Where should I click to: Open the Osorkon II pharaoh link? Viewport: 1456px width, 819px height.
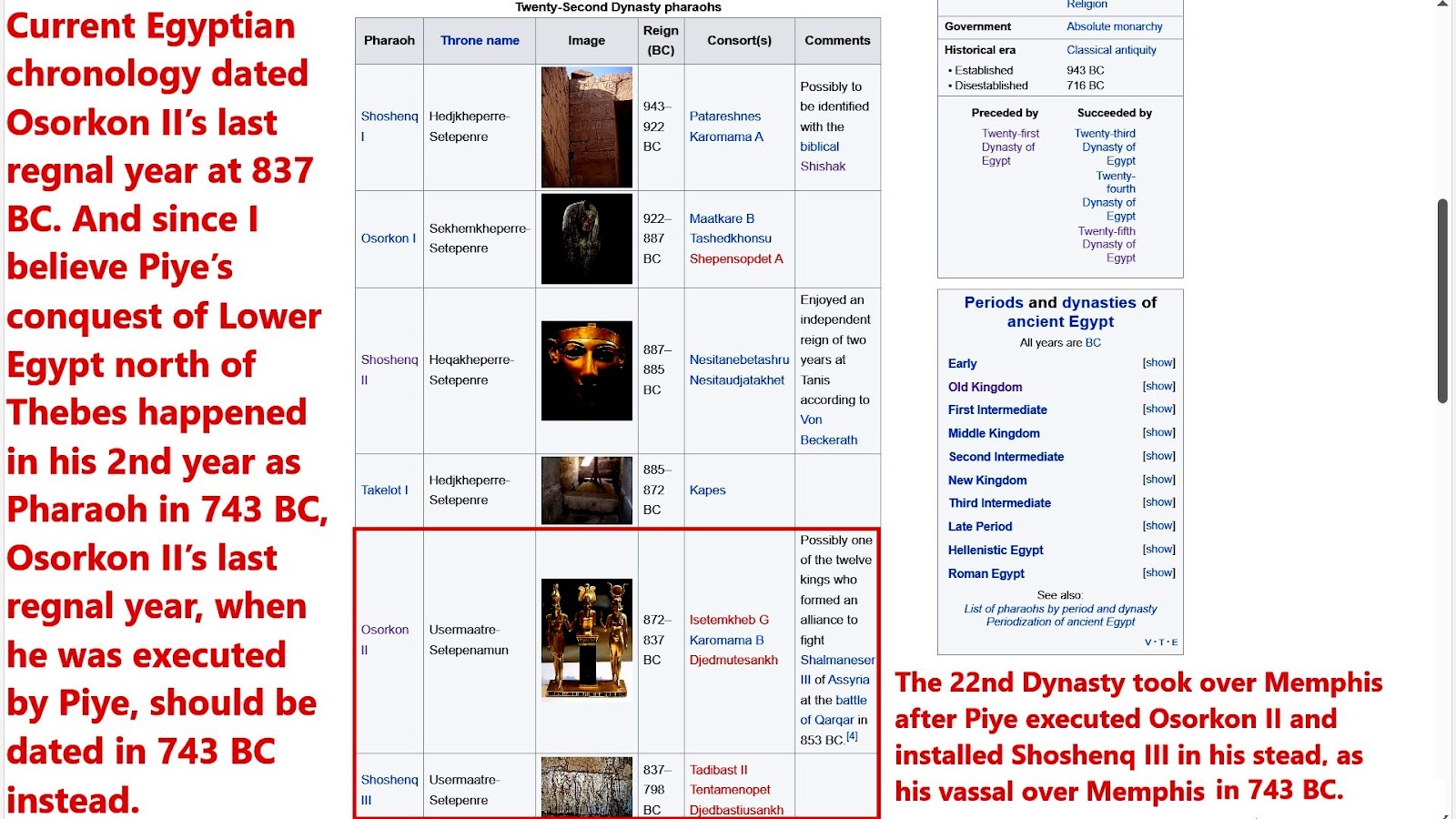click(385, 640)
